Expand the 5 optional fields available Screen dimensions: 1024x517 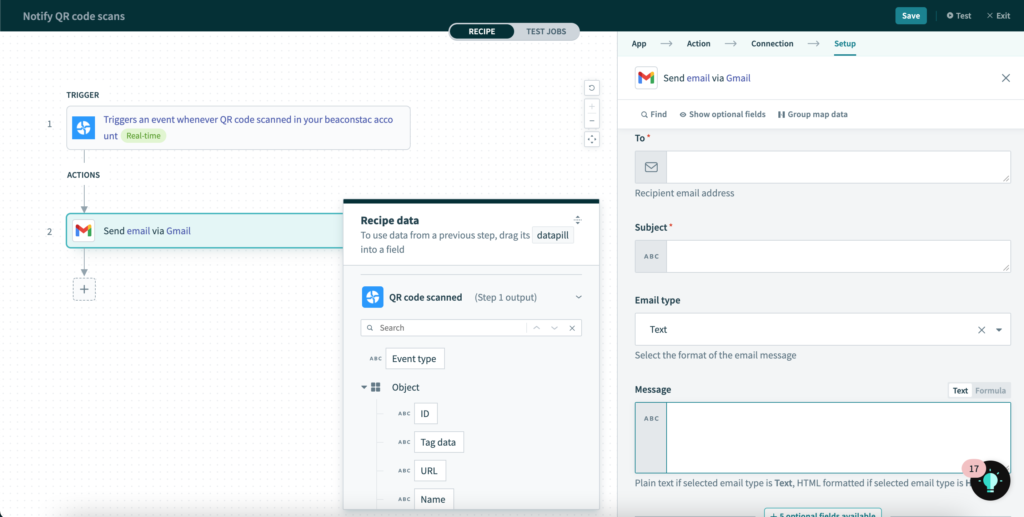823,512
